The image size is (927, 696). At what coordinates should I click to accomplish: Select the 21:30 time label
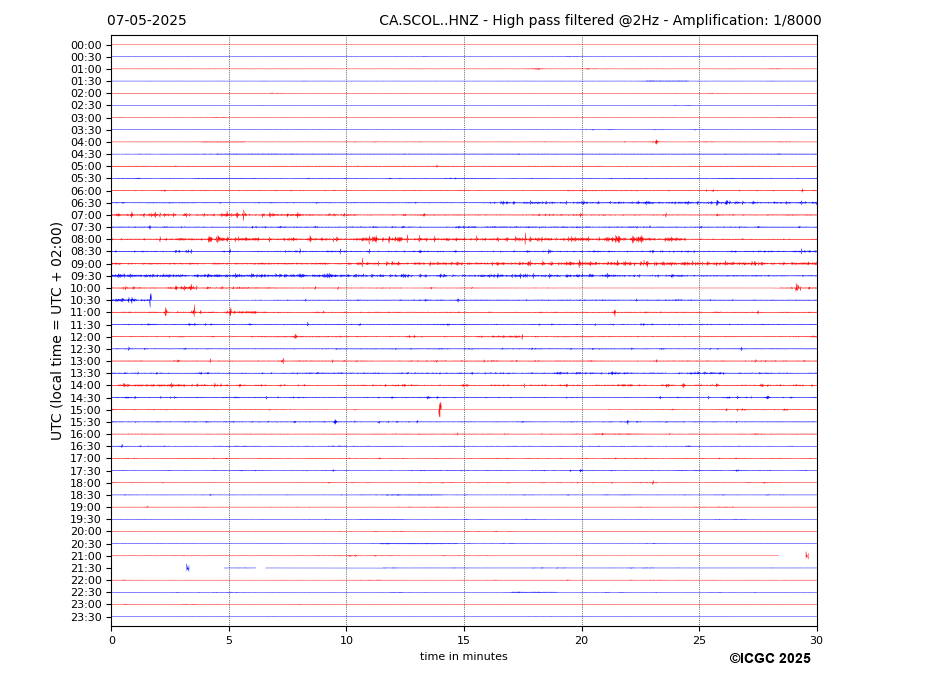tap(86, 568)
